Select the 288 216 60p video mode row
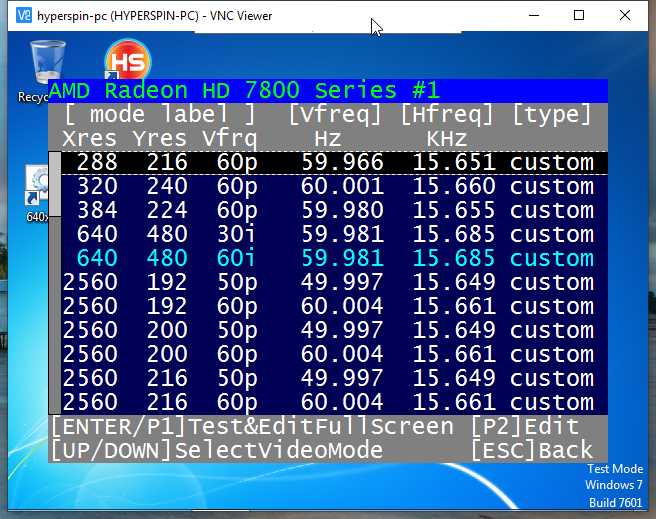Viewport: 656px width, 519px height. 335,162
